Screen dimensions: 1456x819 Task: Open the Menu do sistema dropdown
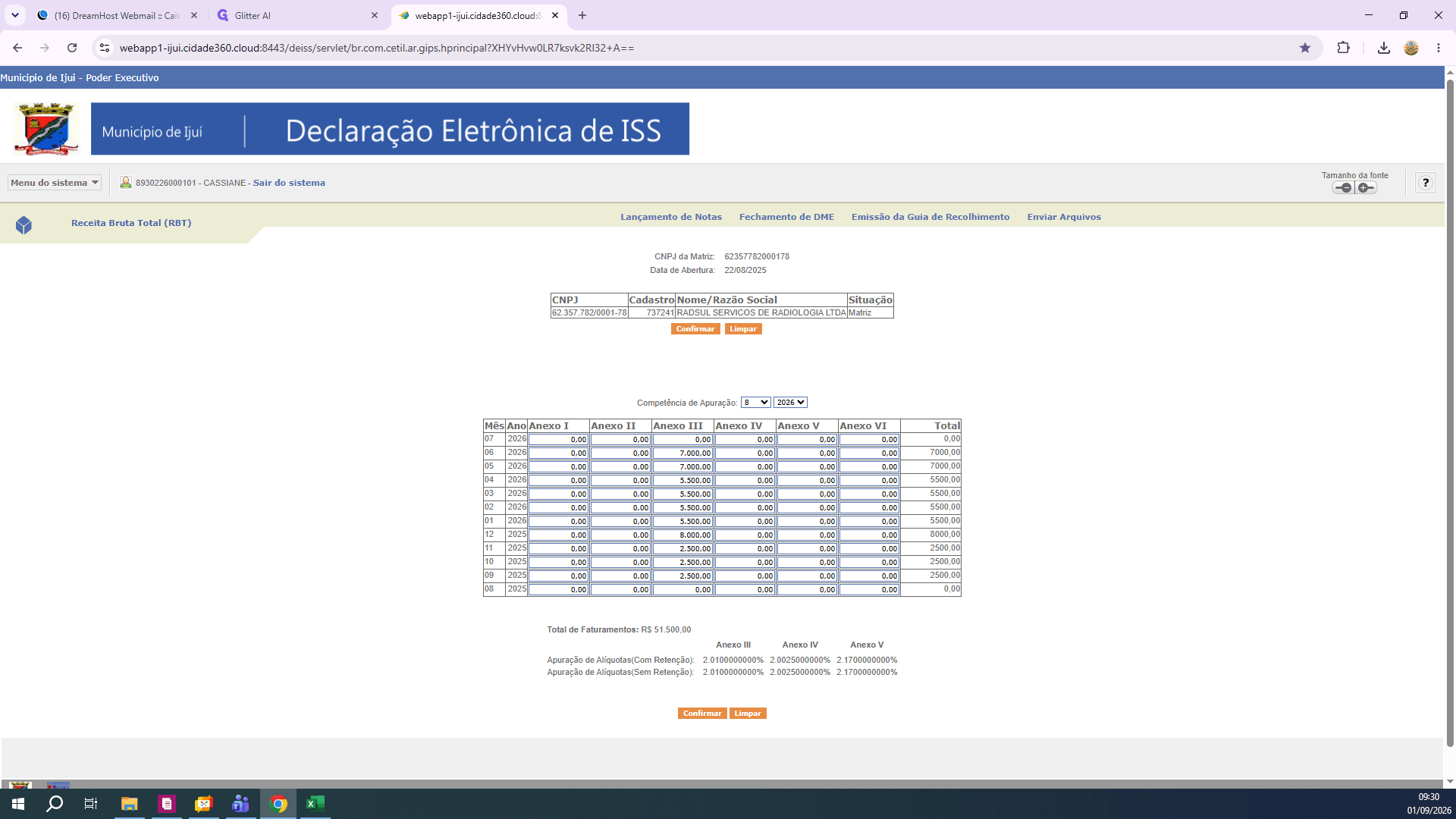tap(55, 183)
